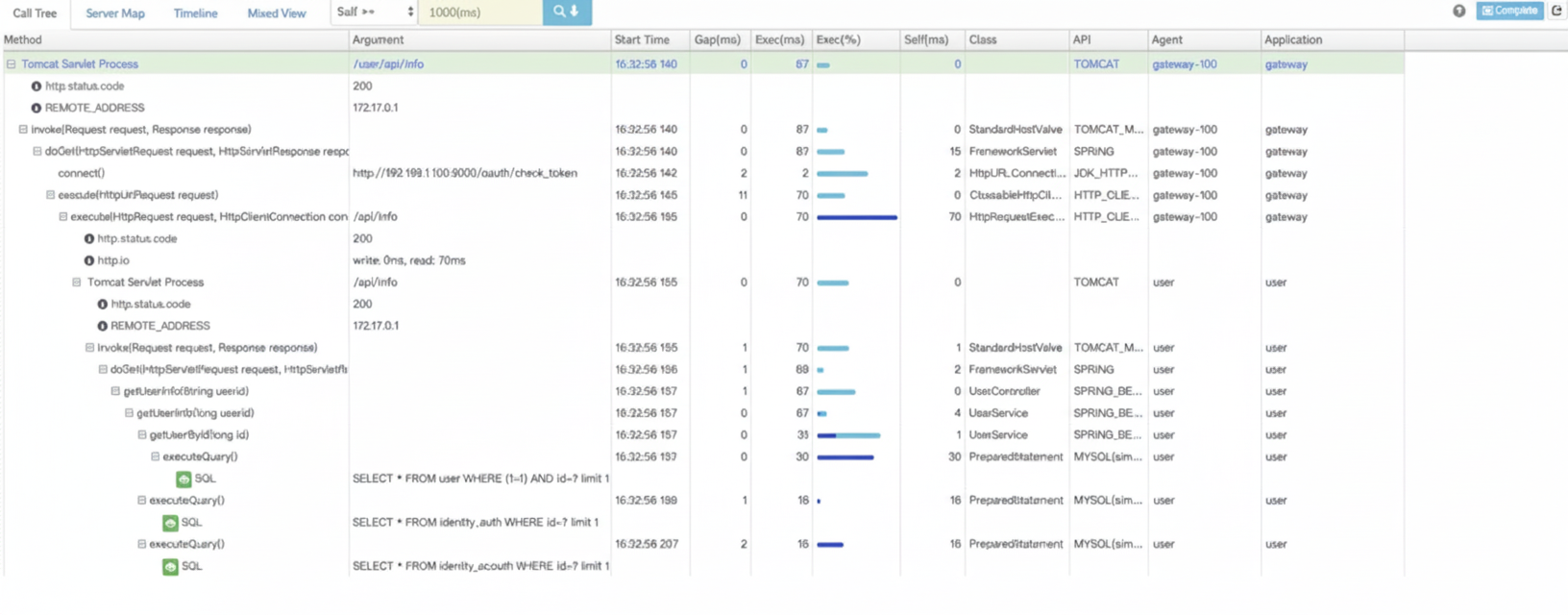This screenshot has height=615, width=1568.
Task: Click the 16:32:56 142 start time
Action: tap(646, 174)
